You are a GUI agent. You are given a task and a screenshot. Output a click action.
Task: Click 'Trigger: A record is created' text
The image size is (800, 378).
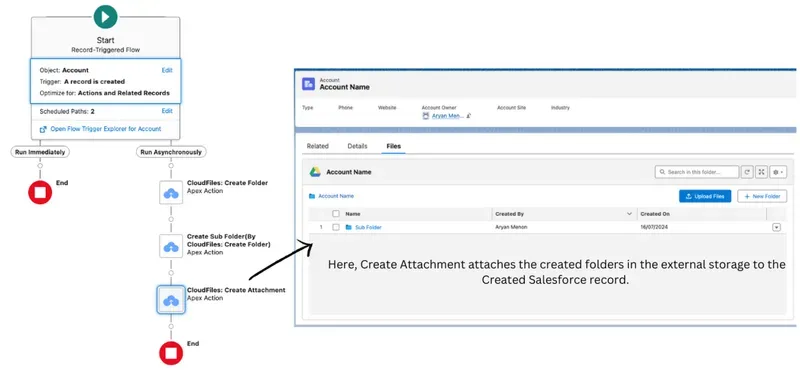click(82, 82)
